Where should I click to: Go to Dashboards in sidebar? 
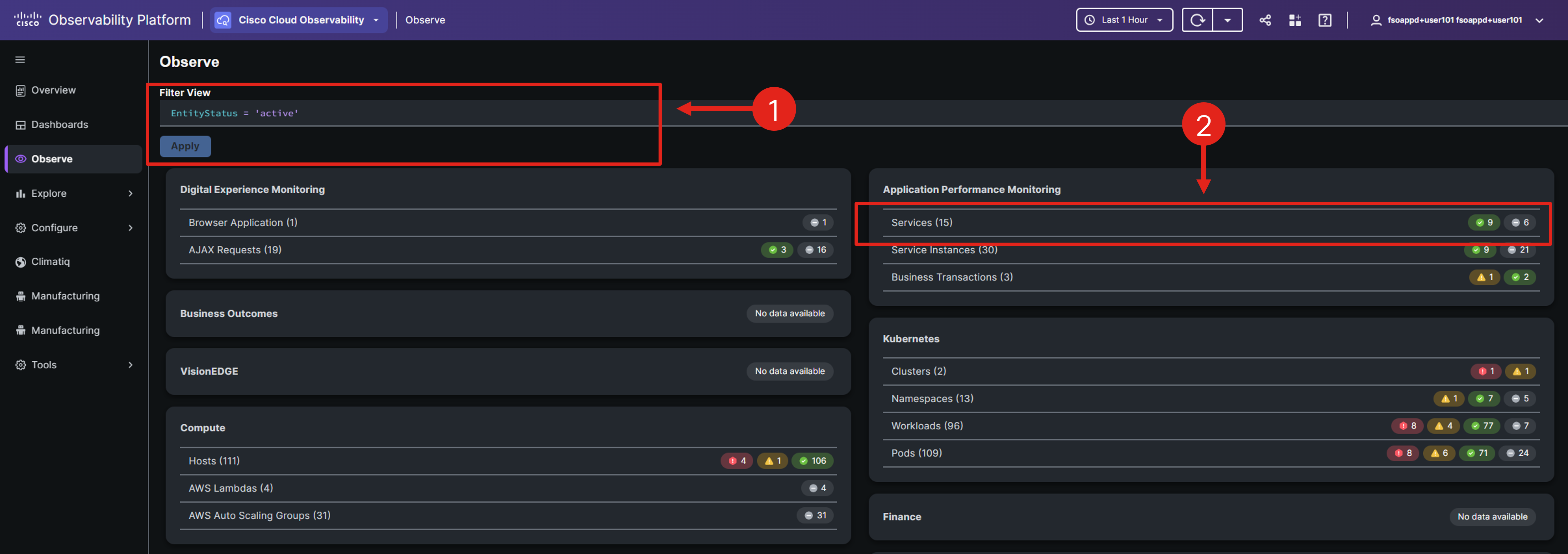click(59, 125)
